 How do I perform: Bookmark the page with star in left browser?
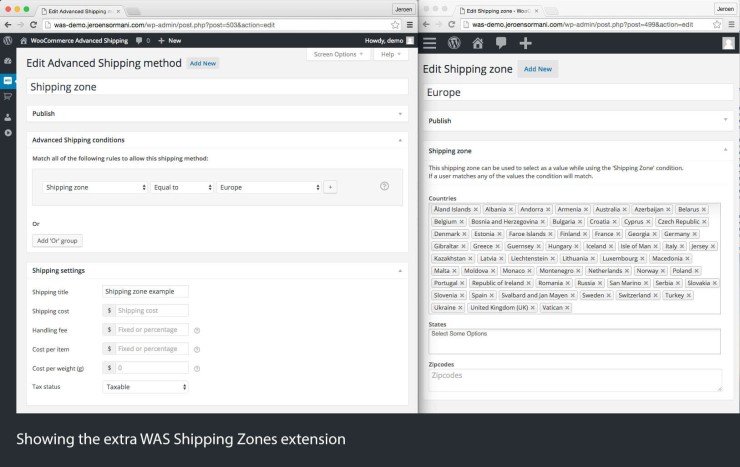point(395,25)
